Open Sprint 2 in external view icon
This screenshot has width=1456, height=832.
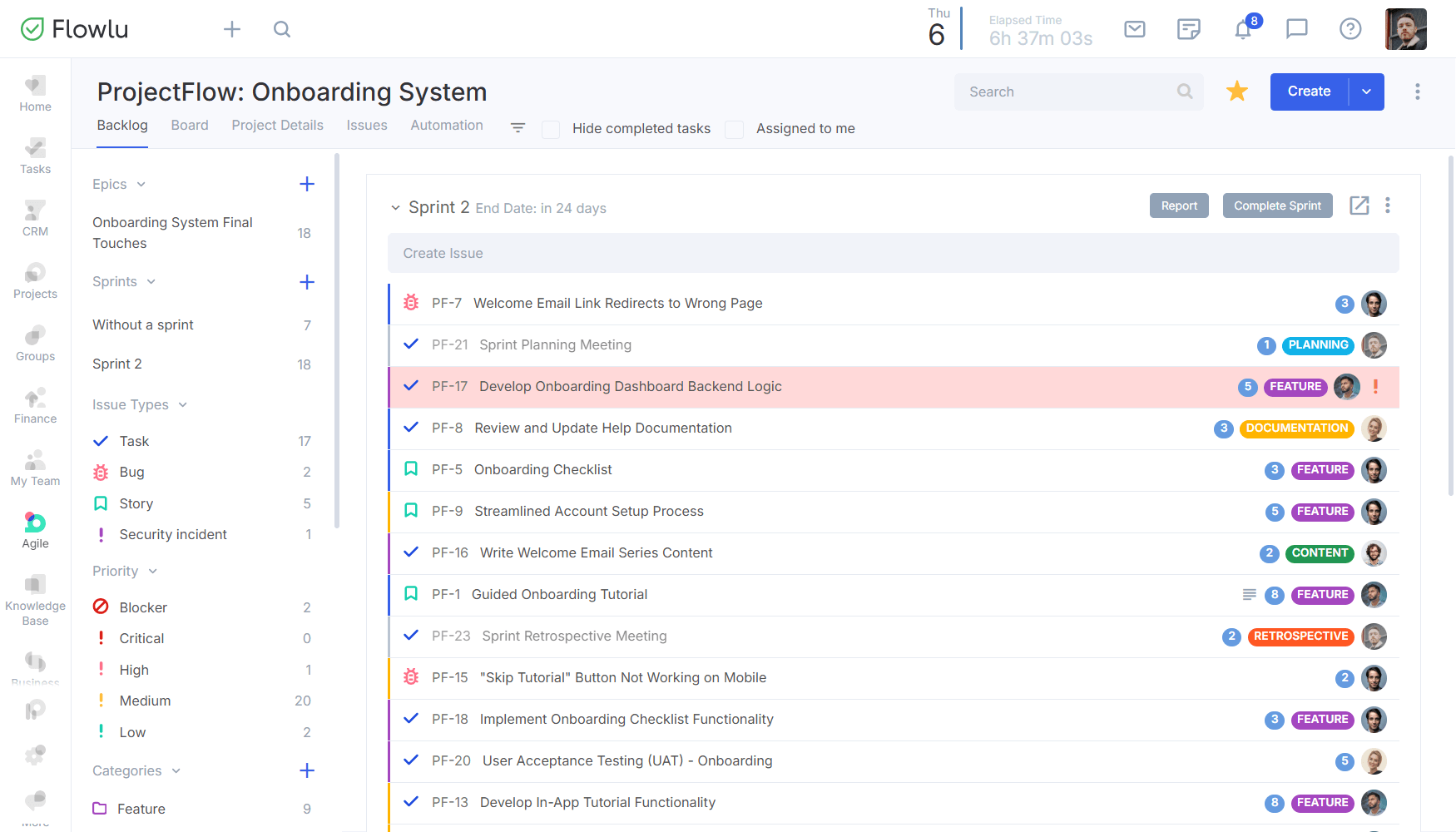(x=1359, y=206)
